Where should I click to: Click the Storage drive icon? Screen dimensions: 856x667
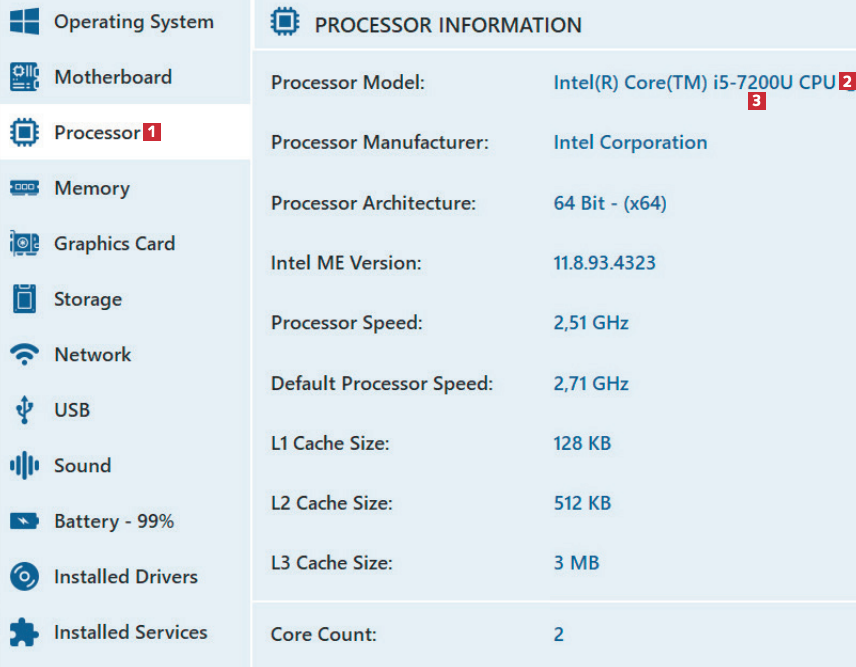tap(24, 299)
